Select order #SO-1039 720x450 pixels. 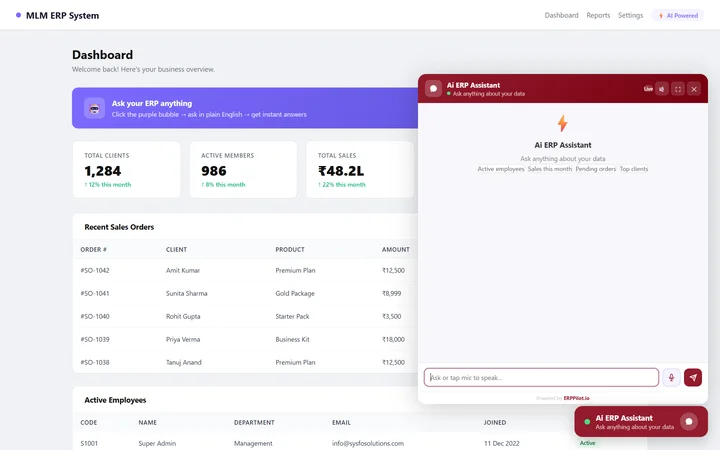point(95,339)
